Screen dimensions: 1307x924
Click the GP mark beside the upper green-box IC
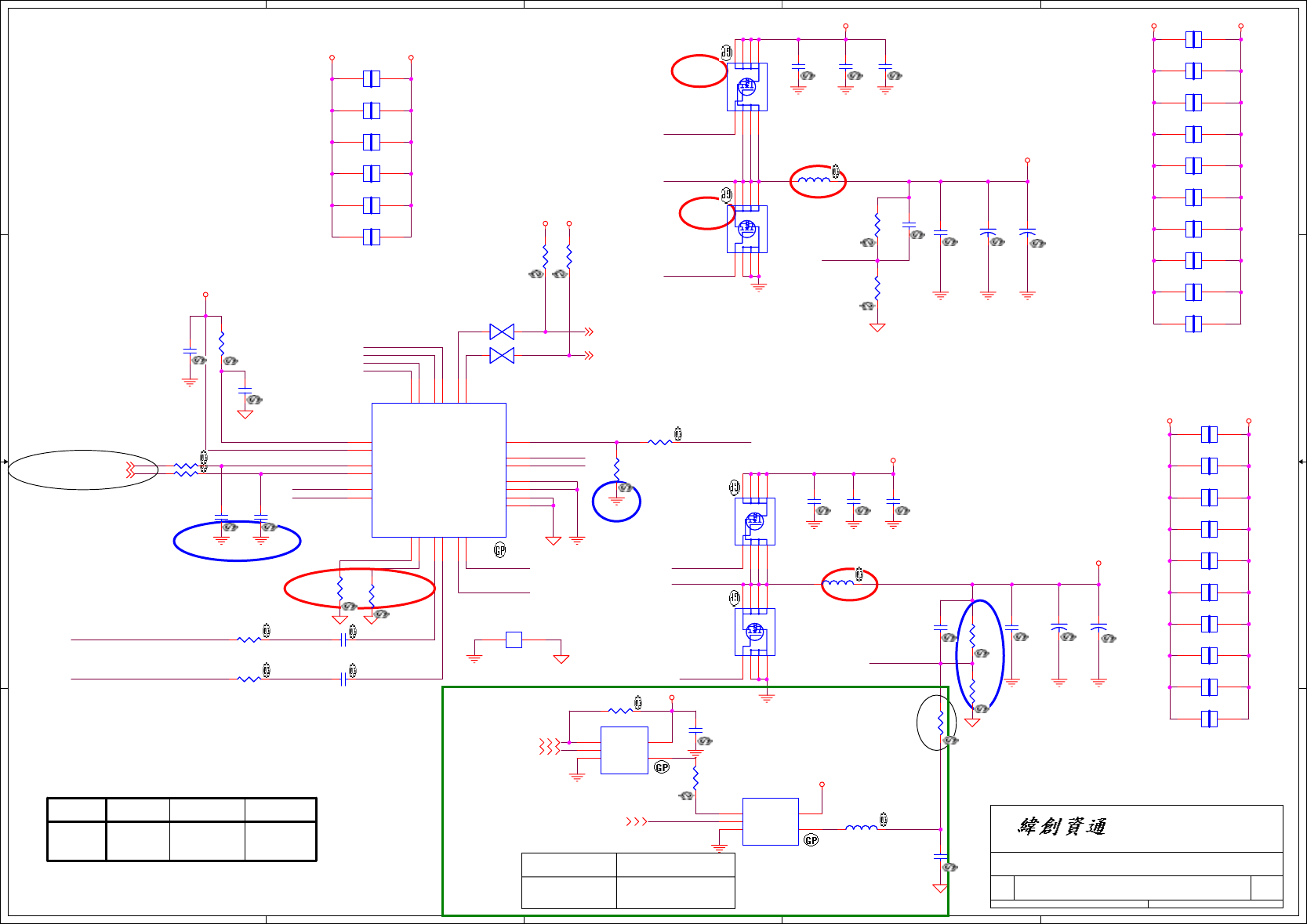pos(662,767)
